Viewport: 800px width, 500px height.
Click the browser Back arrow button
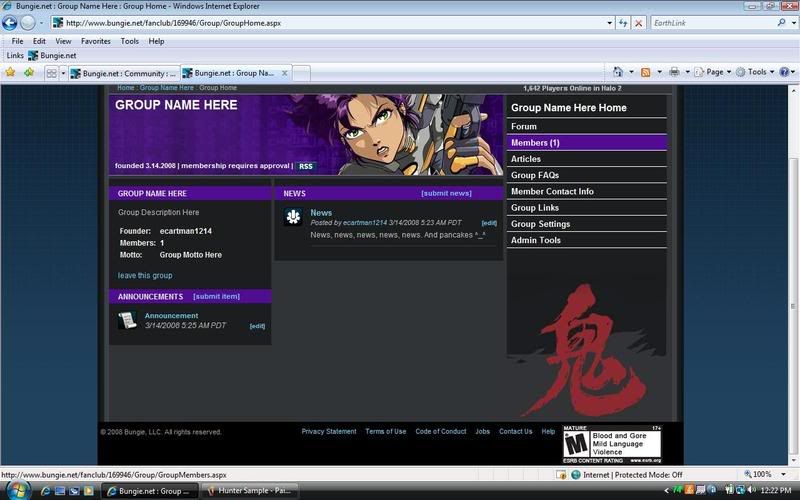[x=11, y=22]
